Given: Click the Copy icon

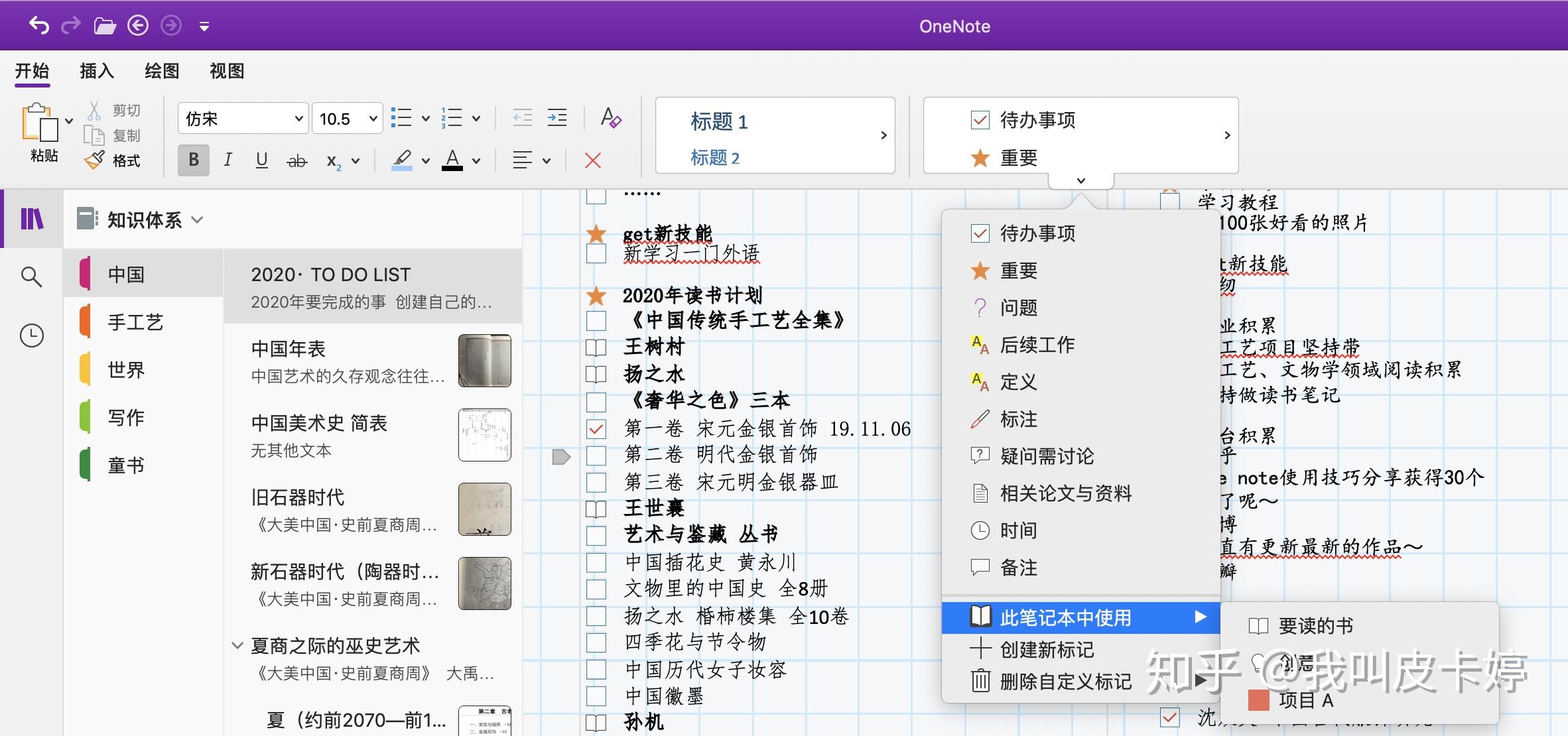Looking at the screenshot, I should click(94, 135).
